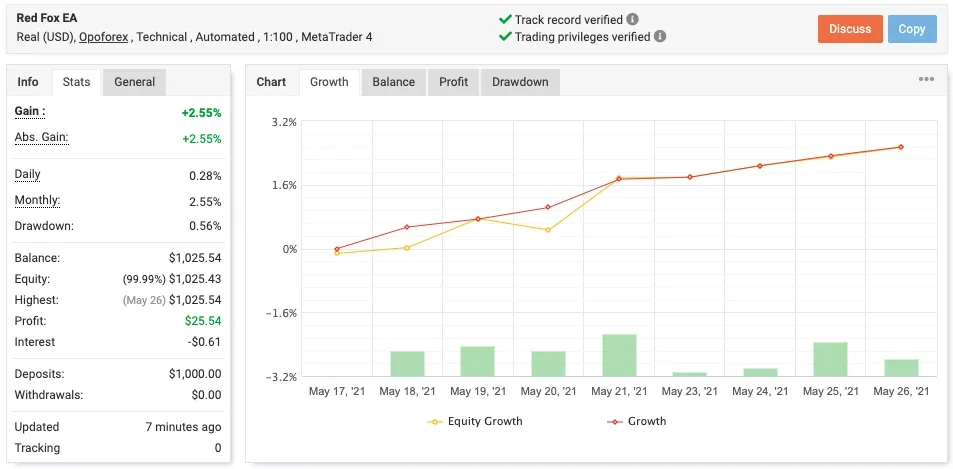Click the last Growth data point, May 26
Viewport: 953px width, 469px height.
pyautogui.click(x=900, y=147)
